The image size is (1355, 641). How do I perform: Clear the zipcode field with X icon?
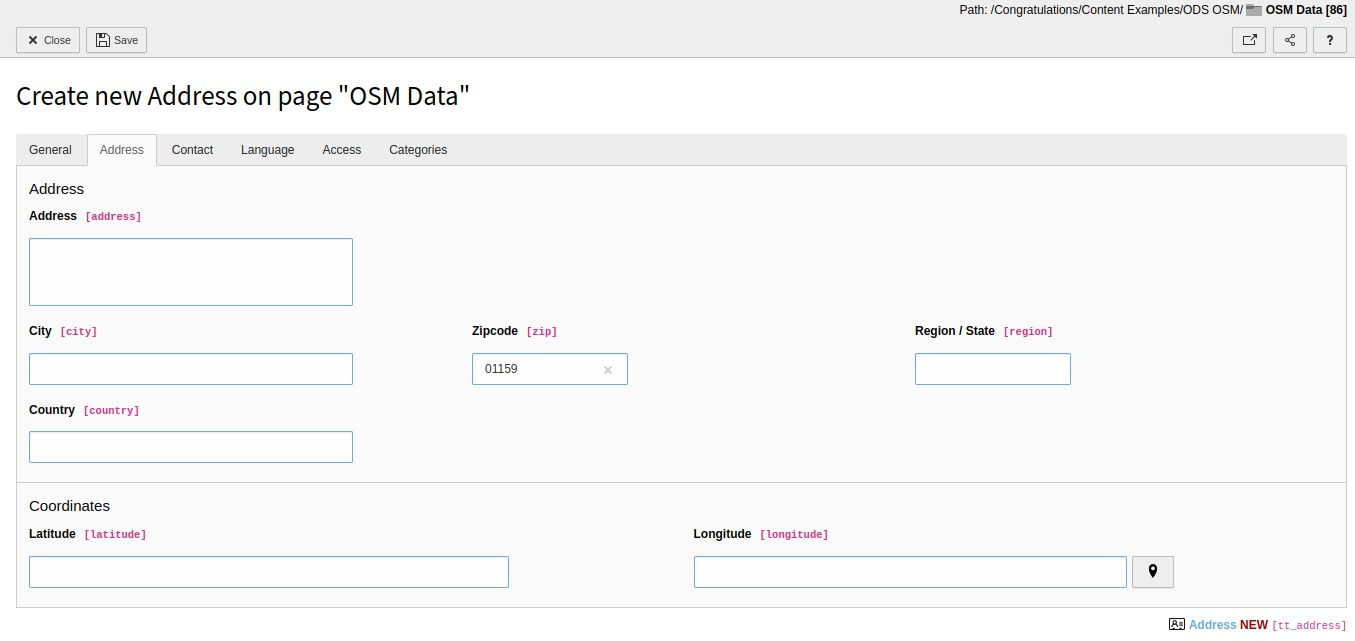point(608,370)
